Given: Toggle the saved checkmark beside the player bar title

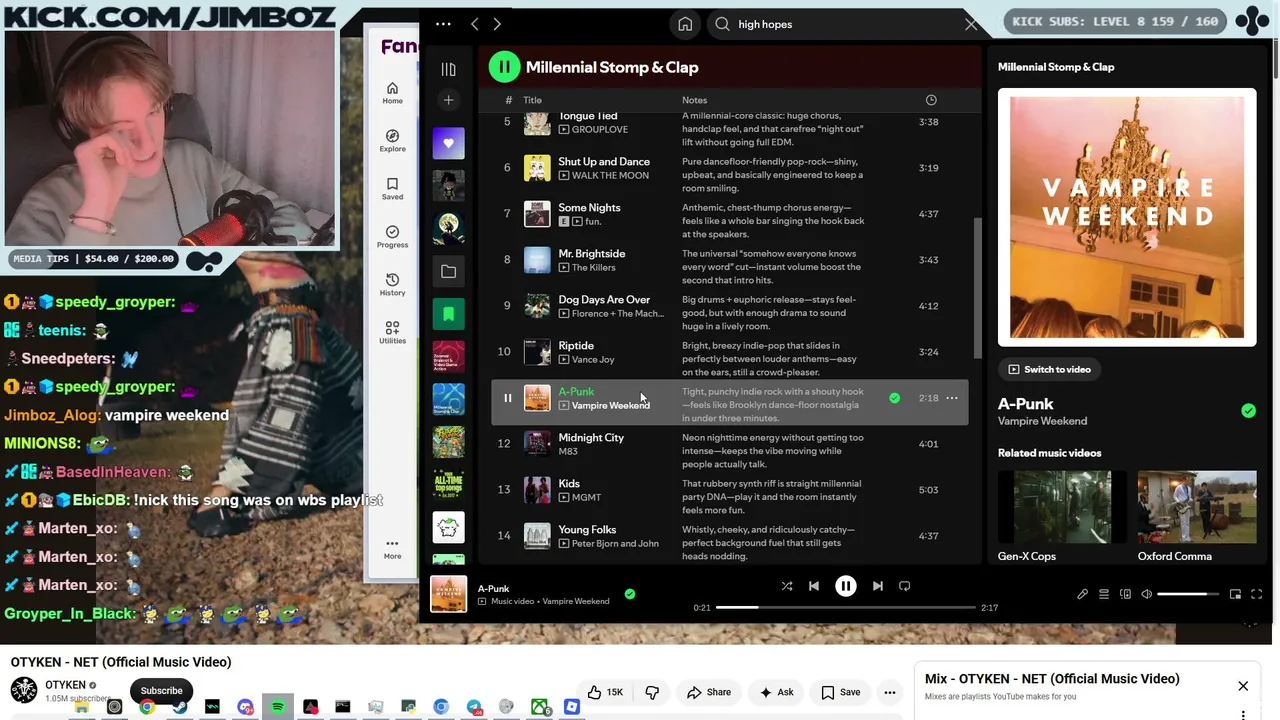Looking at the screenshot, I should (629, 594).
